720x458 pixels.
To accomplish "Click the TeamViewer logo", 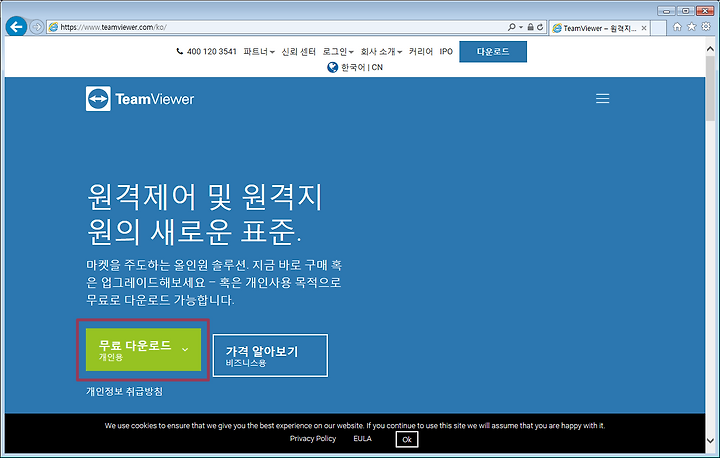I will coord(140,98).
